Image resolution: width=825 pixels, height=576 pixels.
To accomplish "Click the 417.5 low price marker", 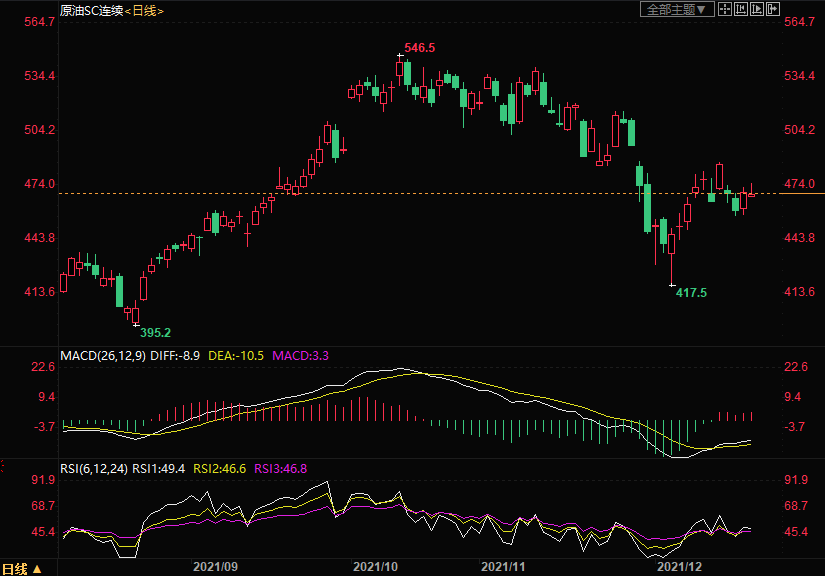I will pos(691,293).
